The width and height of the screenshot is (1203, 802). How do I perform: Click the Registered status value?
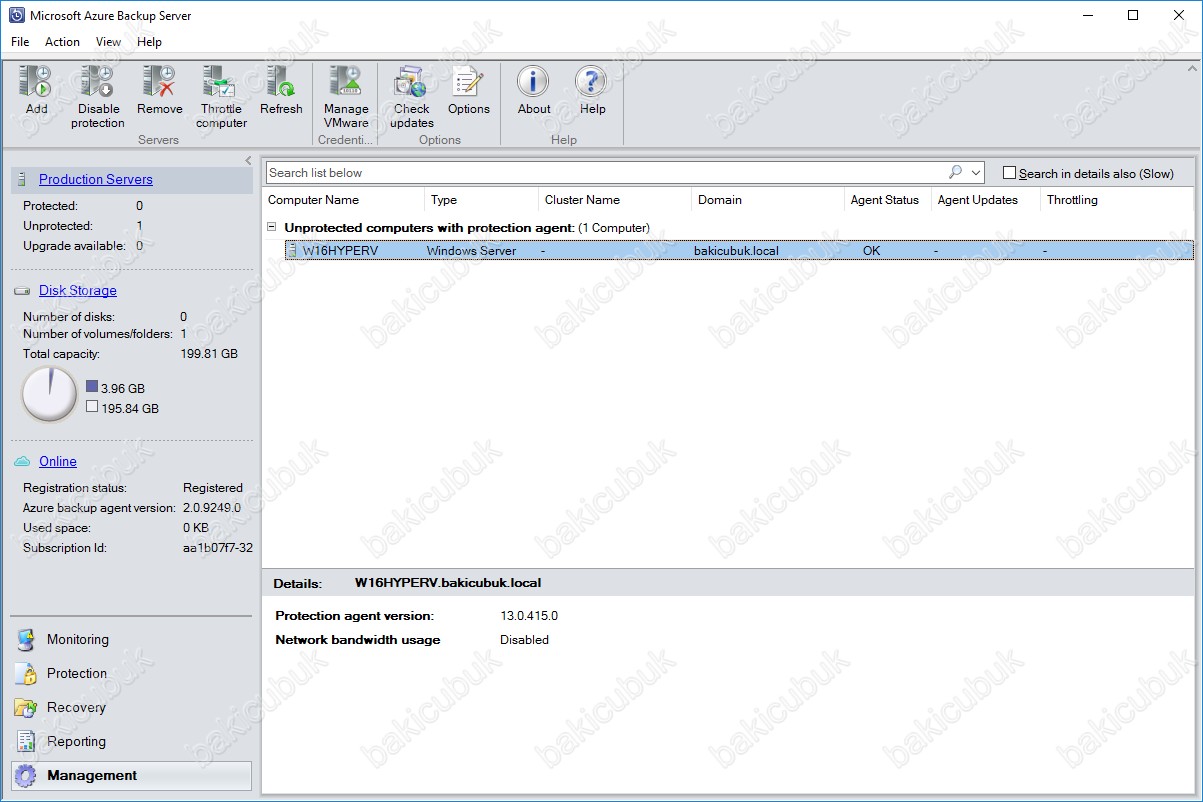pyautogui.click(x=213, y=488)
